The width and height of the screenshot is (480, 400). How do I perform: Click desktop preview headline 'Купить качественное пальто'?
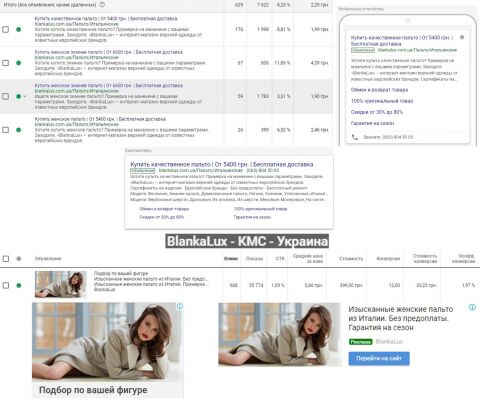(x=222, y=164)
